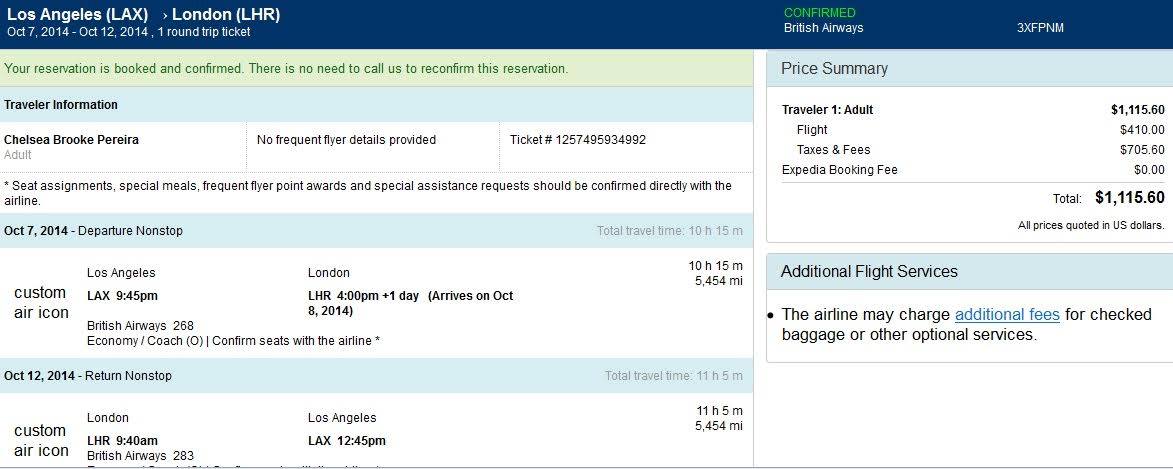The width and height of the screenshot is (1173, 469).
Task: Click the British Airways name in top header
Action: (823, 28)
